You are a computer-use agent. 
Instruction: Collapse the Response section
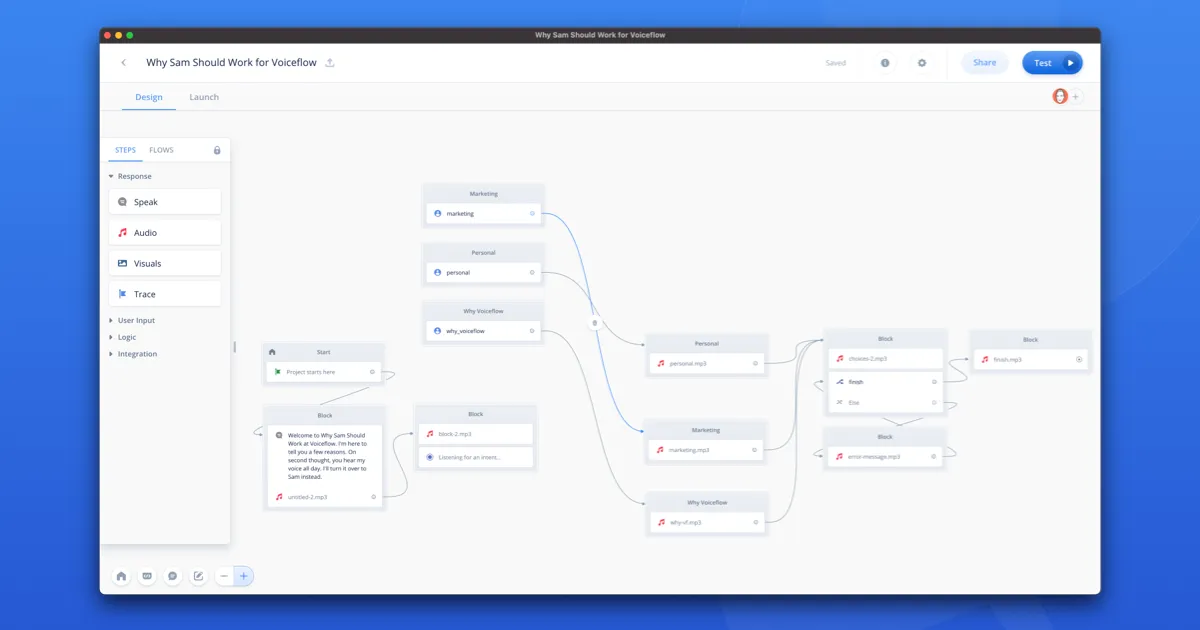pyautogui.click(x=131, y=176)
